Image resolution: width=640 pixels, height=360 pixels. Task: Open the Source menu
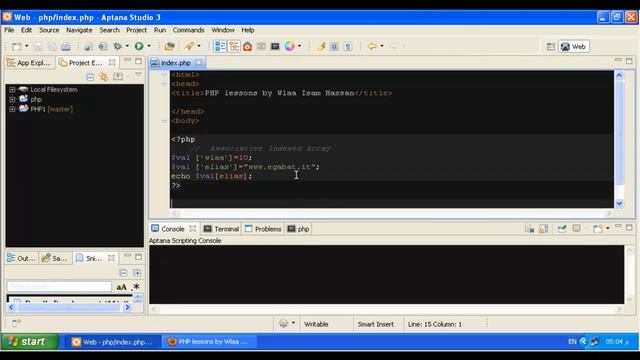(x=49, y=30)
